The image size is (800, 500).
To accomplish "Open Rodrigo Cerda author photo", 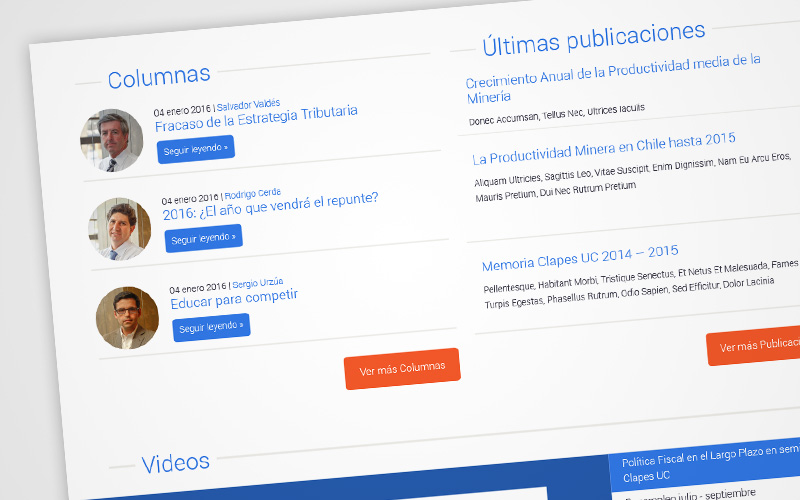I will [x=120, y=229].
